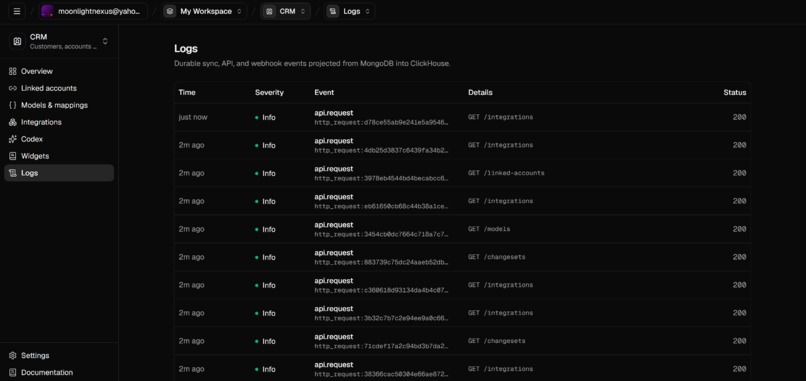Select Logs in the sidebar
The image size is (806, 381).
coord(59,173)
